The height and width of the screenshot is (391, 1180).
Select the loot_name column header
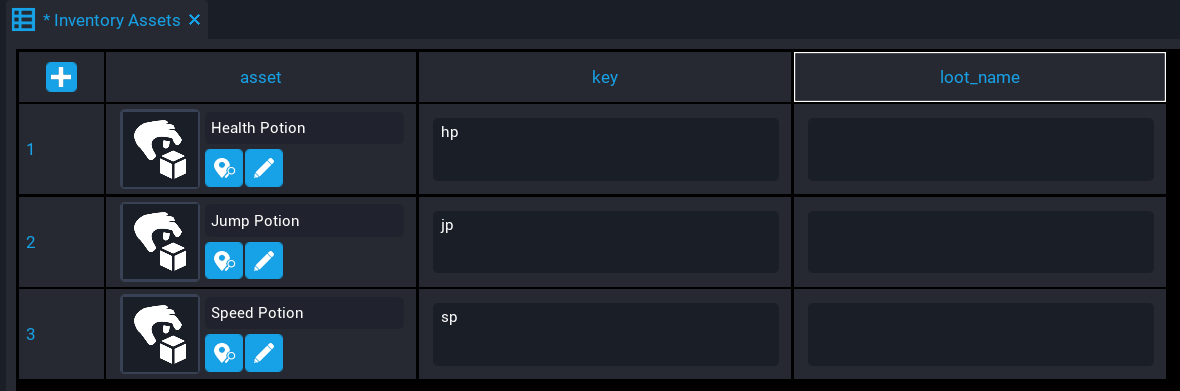coord(980,77)
